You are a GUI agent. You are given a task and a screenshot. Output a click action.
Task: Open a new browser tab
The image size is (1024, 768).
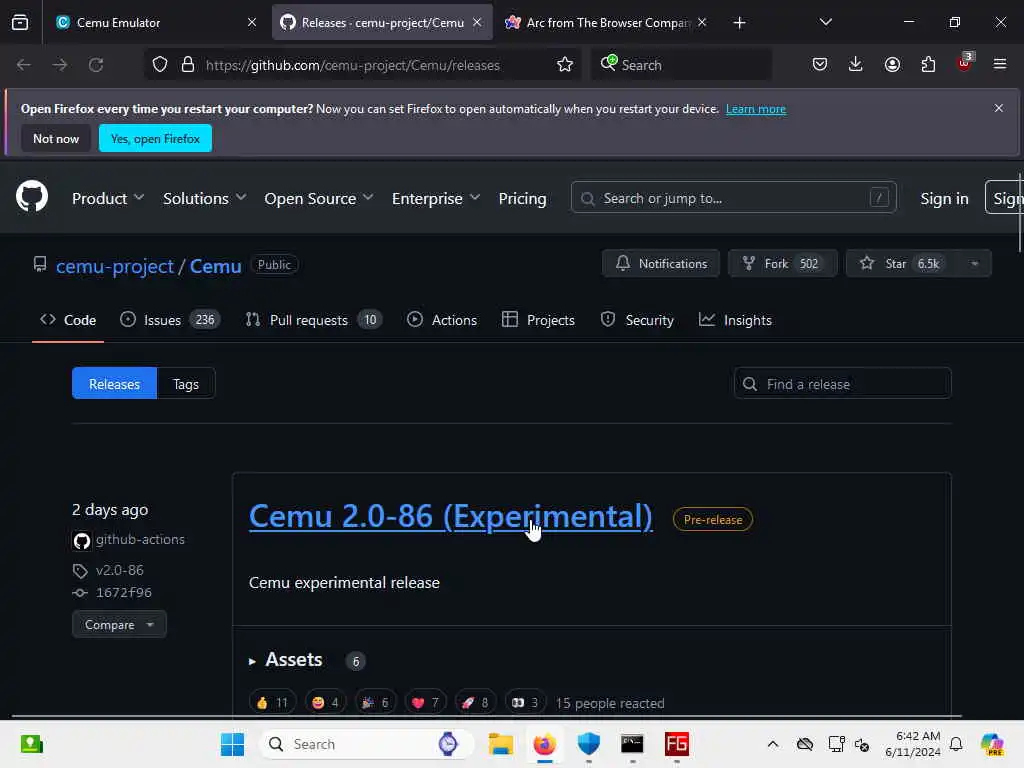click(x=739, y=23)
